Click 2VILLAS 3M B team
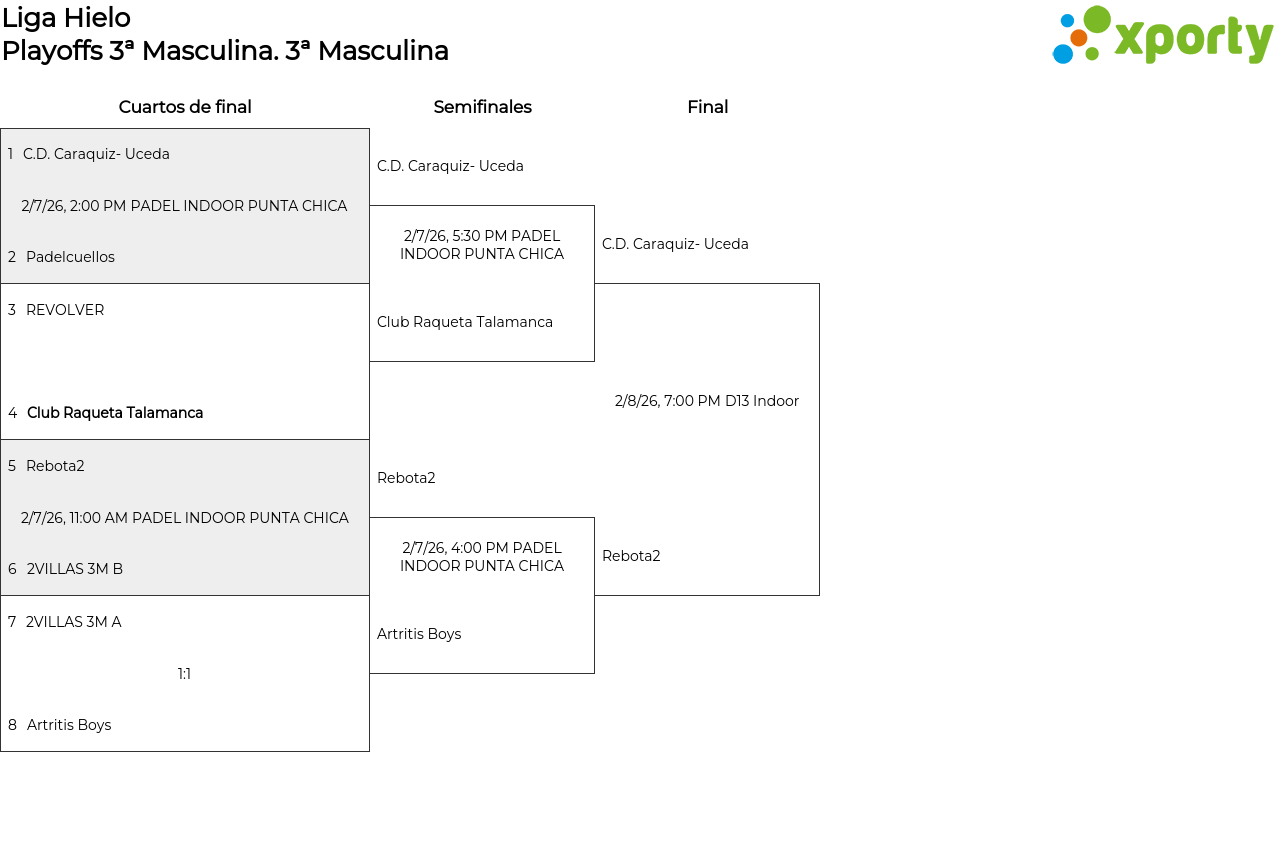Viewport: 1280px width, 850px height. (75, 569)
